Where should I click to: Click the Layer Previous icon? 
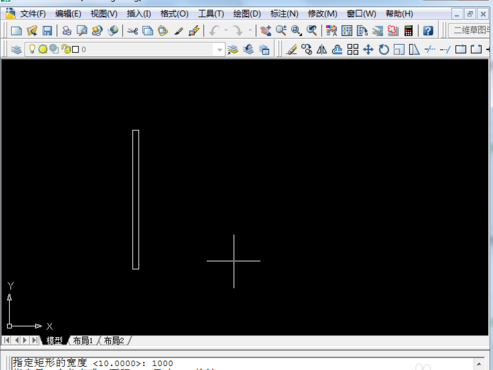click(248, 50)
